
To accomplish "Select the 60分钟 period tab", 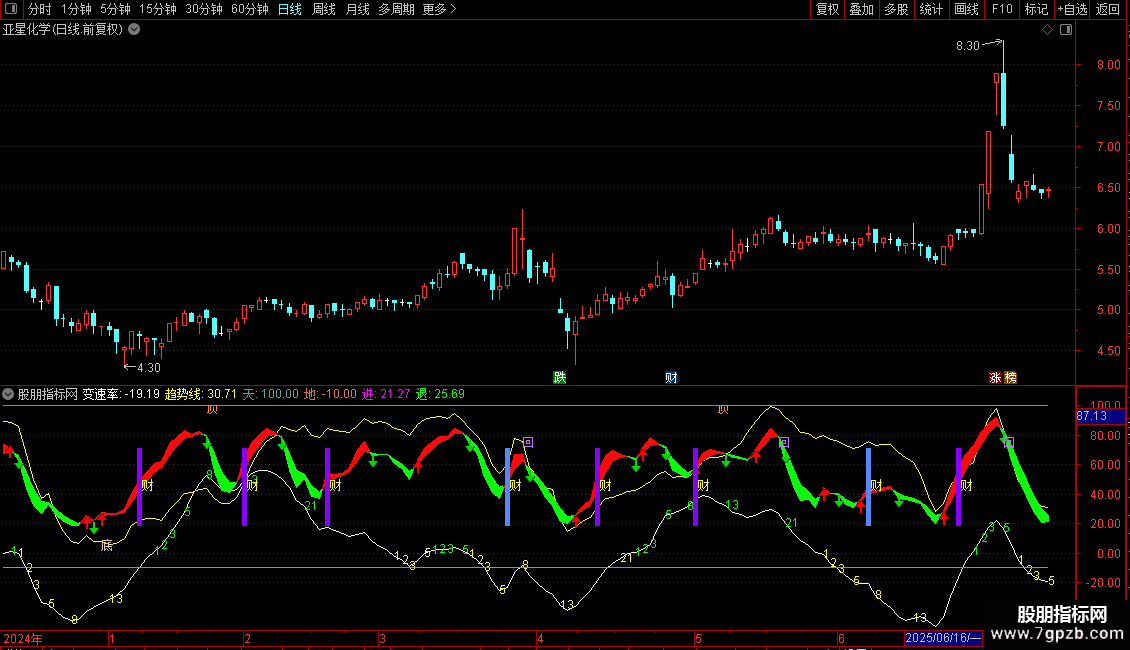I will pyautogui.click(x=249, y=9).
